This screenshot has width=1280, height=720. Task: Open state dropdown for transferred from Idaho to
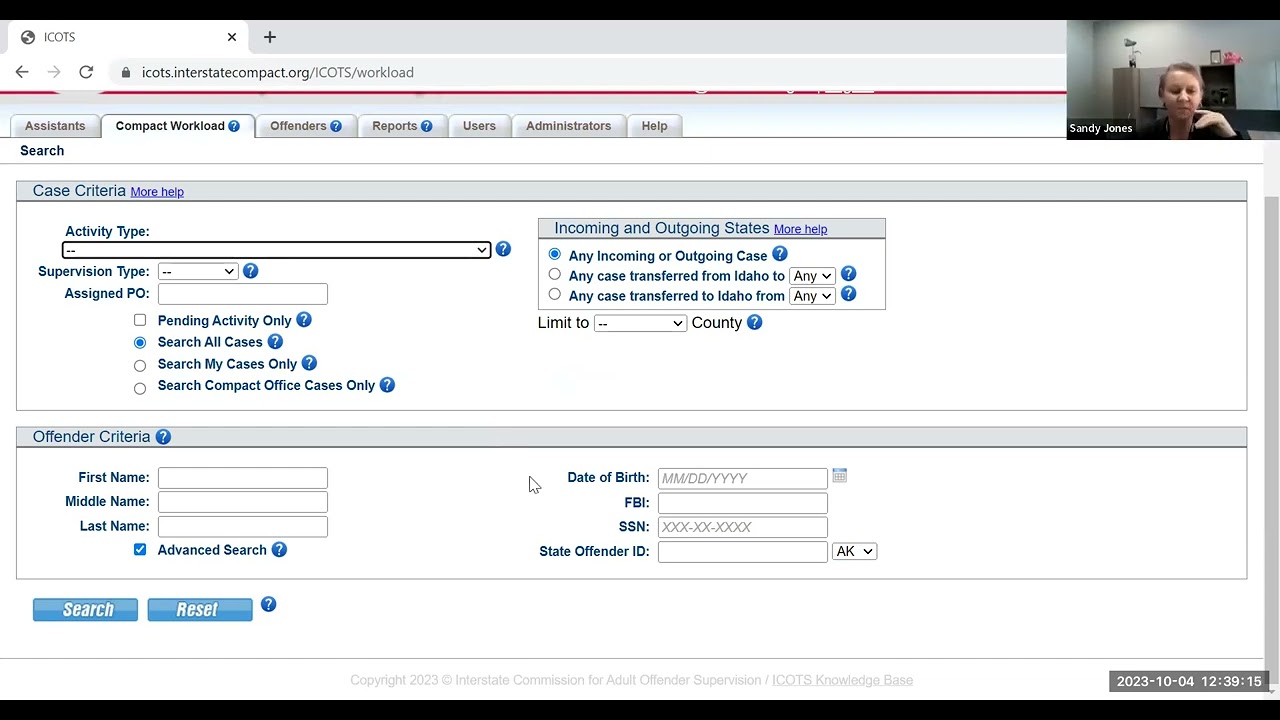coord(812,276)
